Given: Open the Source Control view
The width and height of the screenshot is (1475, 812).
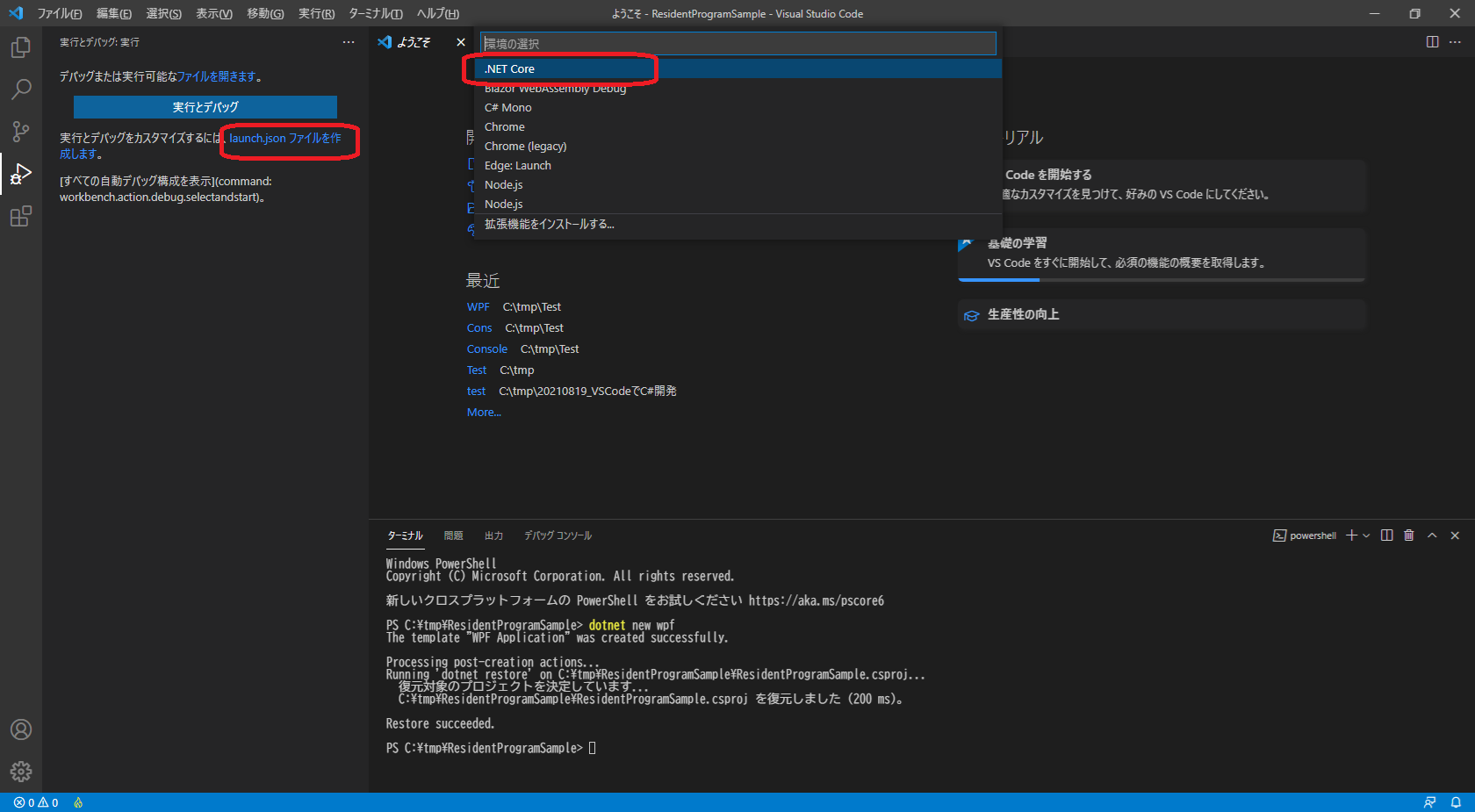Looking at the screenshot, I should tap(21, 132).
